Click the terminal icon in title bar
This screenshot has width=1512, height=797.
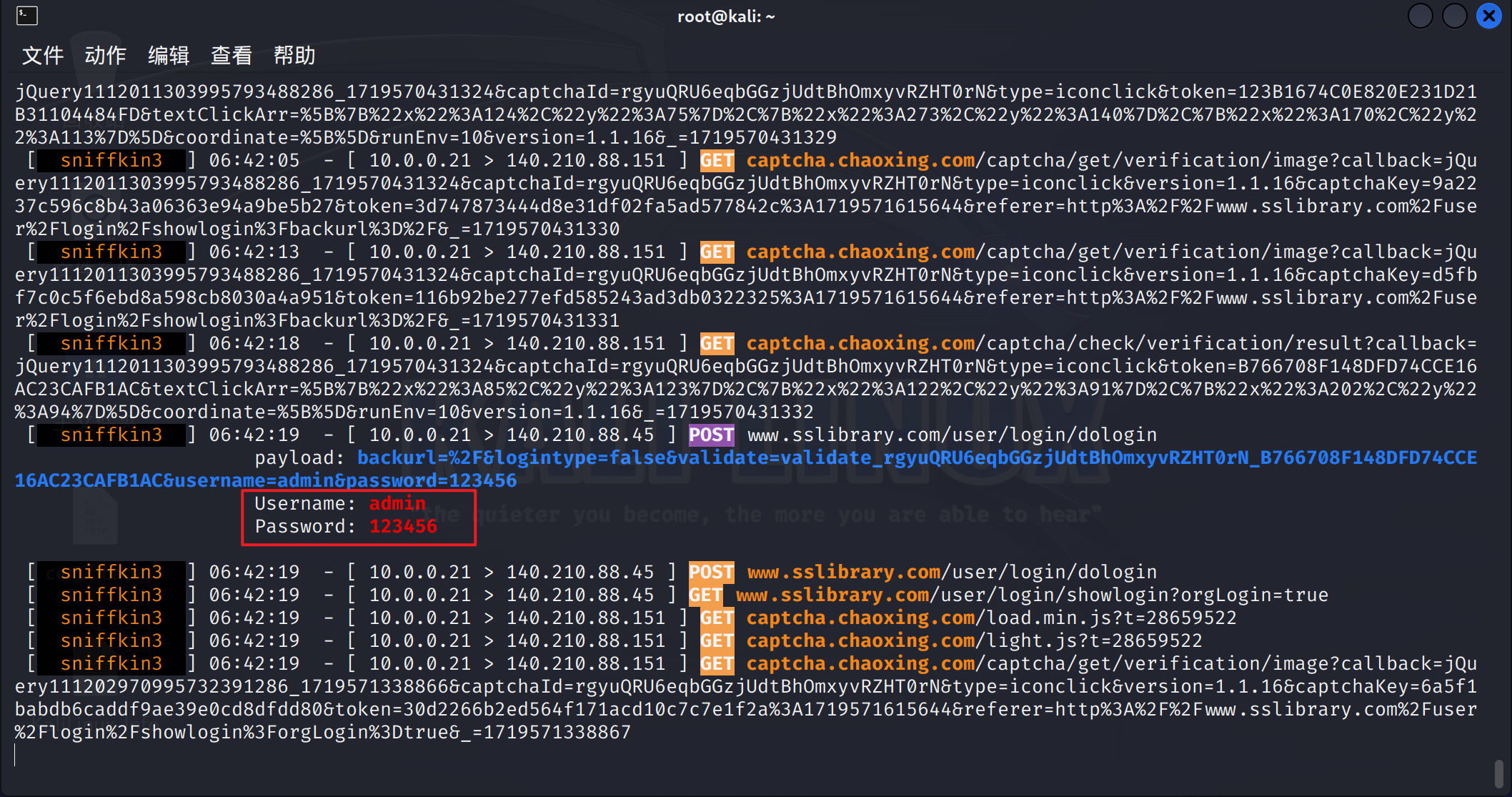pos(27,15)
